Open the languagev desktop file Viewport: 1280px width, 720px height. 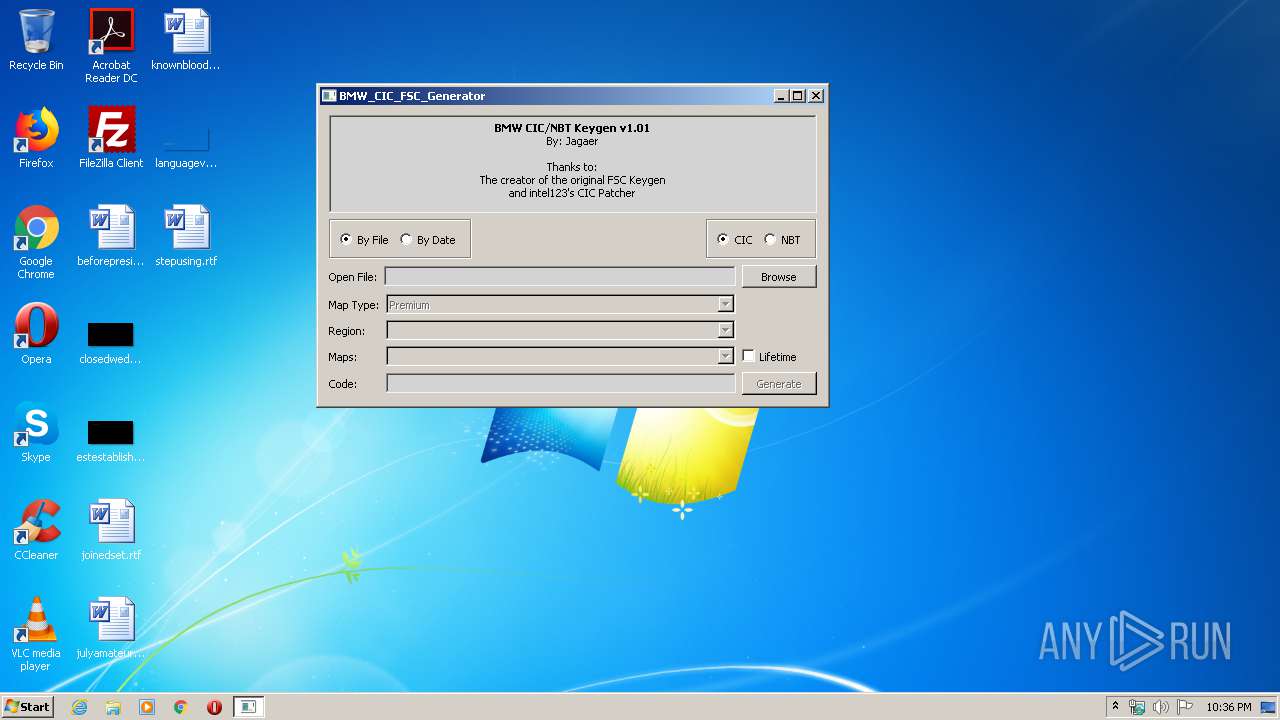click(186, 145)
